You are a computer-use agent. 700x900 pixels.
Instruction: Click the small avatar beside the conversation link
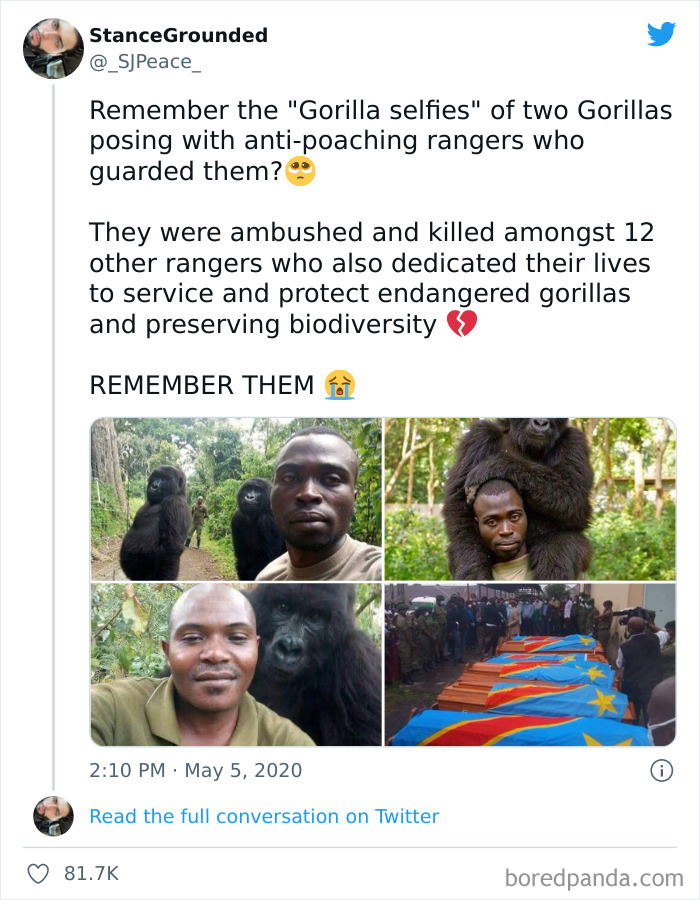click(x=53, y=817)
